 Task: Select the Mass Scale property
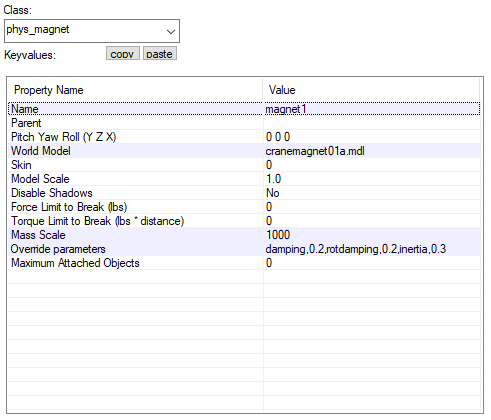(244, 235)
